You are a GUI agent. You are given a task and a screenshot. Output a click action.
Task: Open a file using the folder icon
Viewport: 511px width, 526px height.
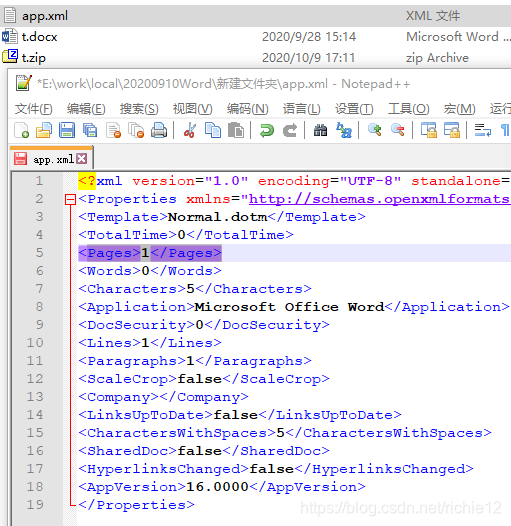point(44,130)
